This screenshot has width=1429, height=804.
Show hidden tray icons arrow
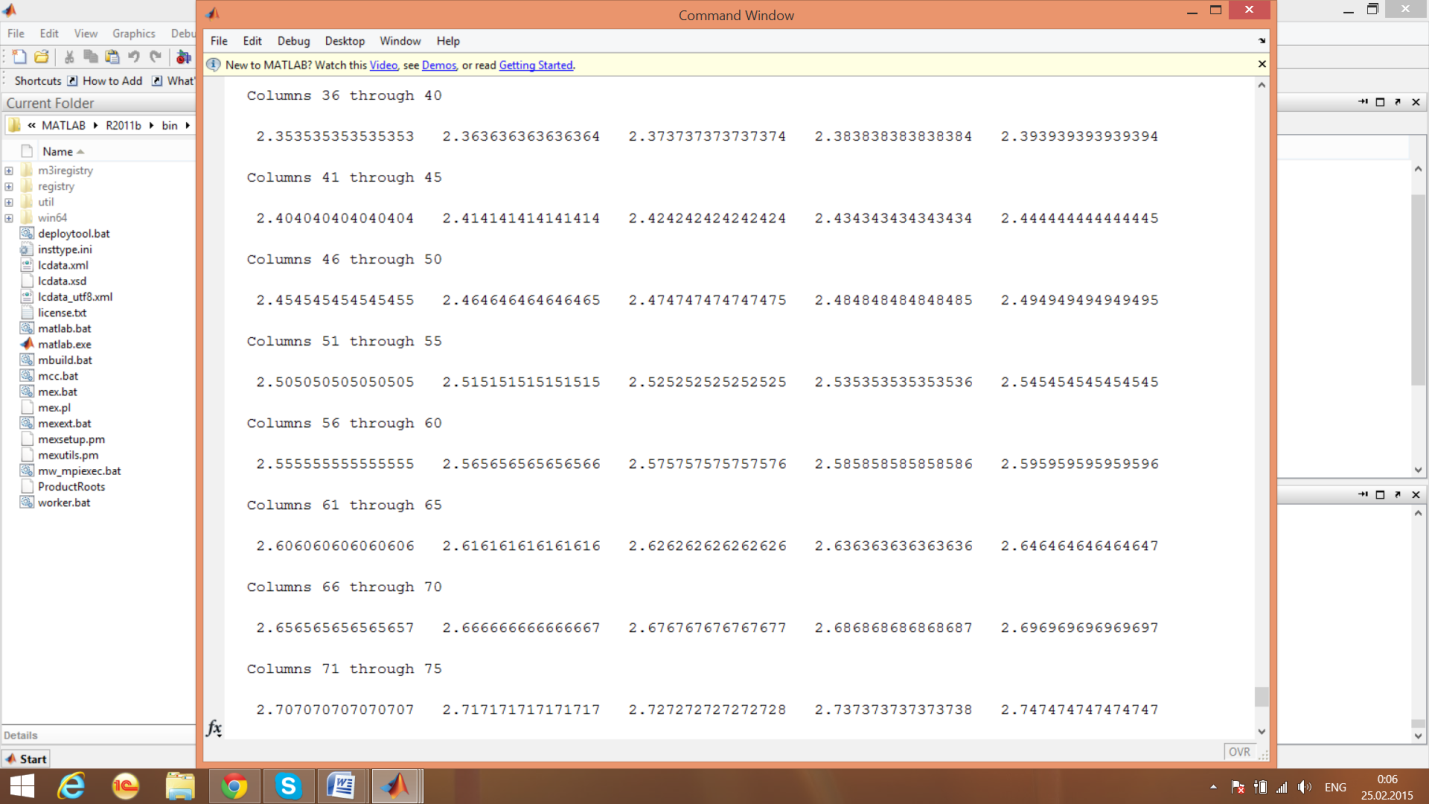tap(1213, 787)
